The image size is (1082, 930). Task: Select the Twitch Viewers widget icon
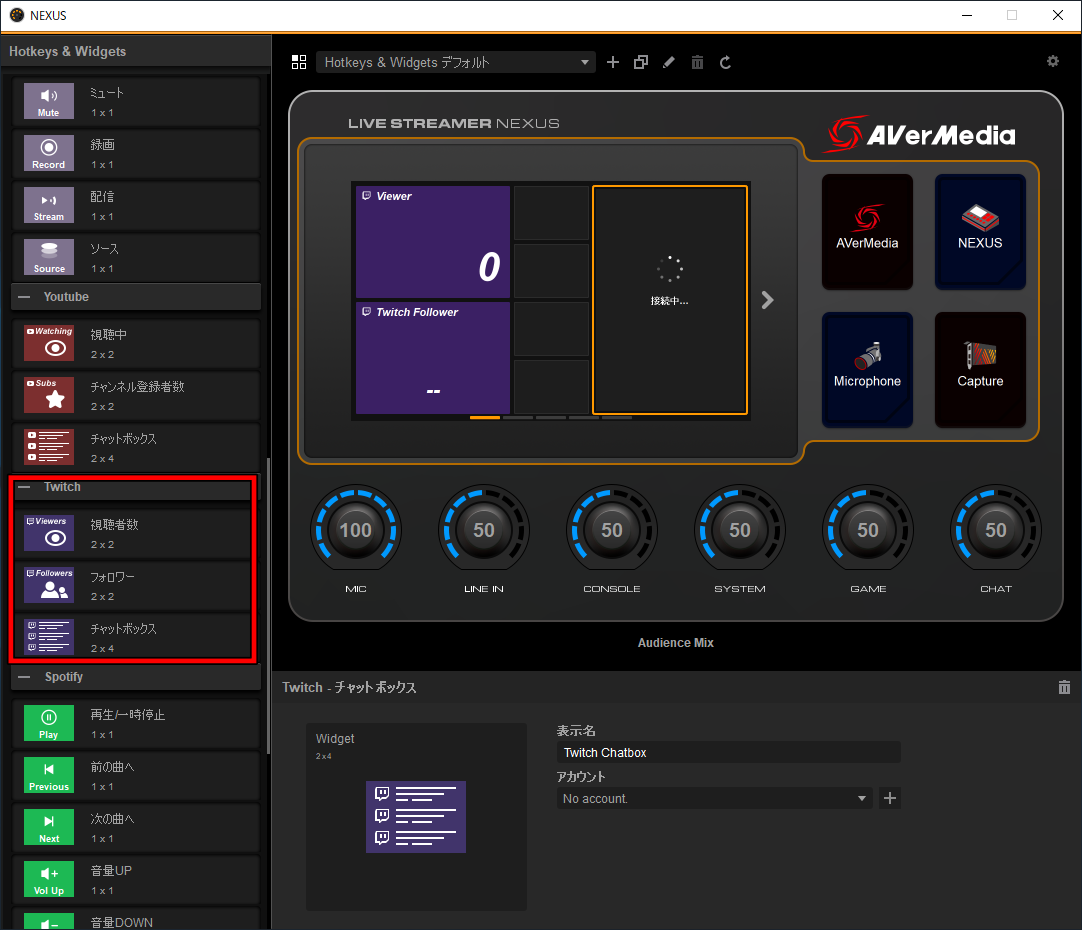point(49,533)
